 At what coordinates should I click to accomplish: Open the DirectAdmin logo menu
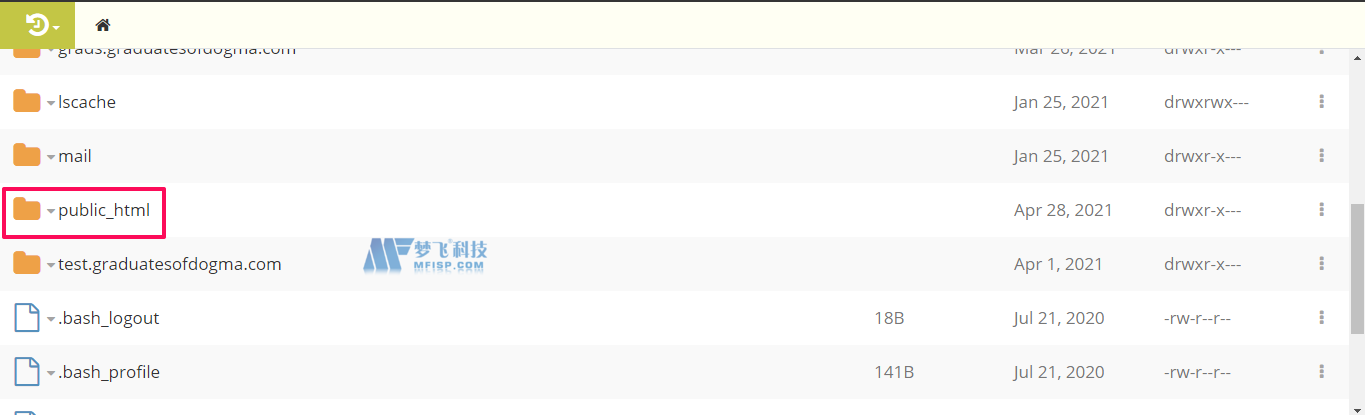pyautogui.click(x=42, y=25)
